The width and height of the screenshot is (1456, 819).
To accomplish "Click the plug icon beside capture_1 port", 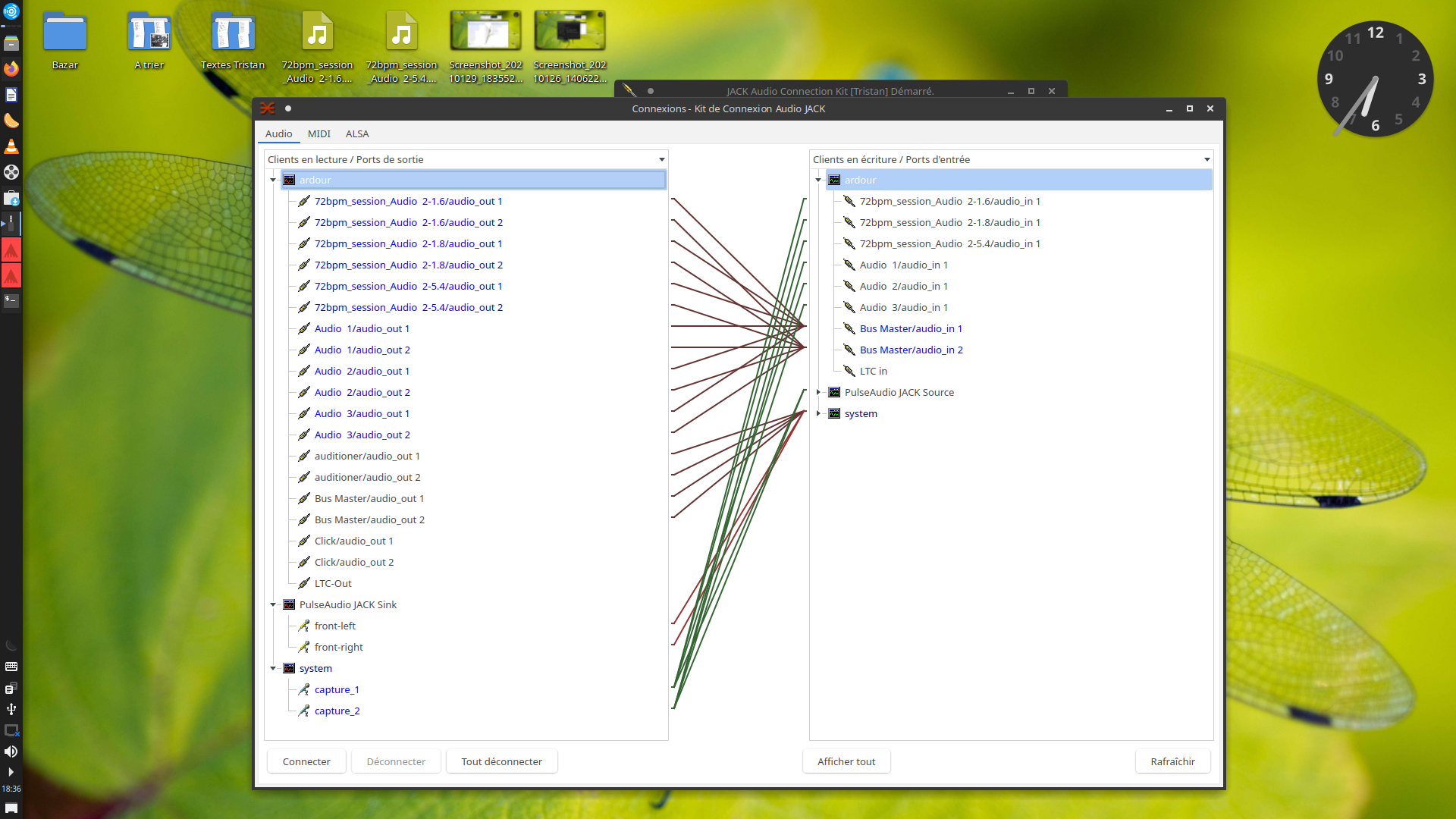I will pyautogui.click(x=304, y=689).
